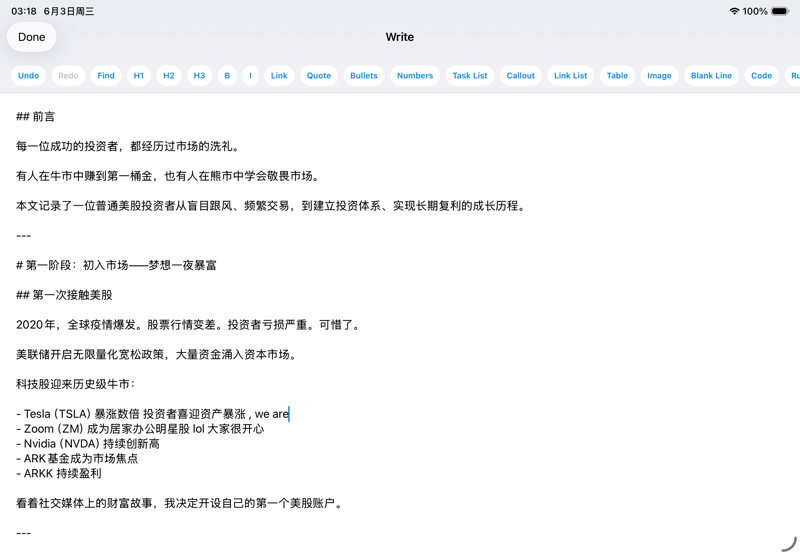Viewport: 800px width, 555px height.
Task: Insert an H3 heading
Action: coord(199,75)
